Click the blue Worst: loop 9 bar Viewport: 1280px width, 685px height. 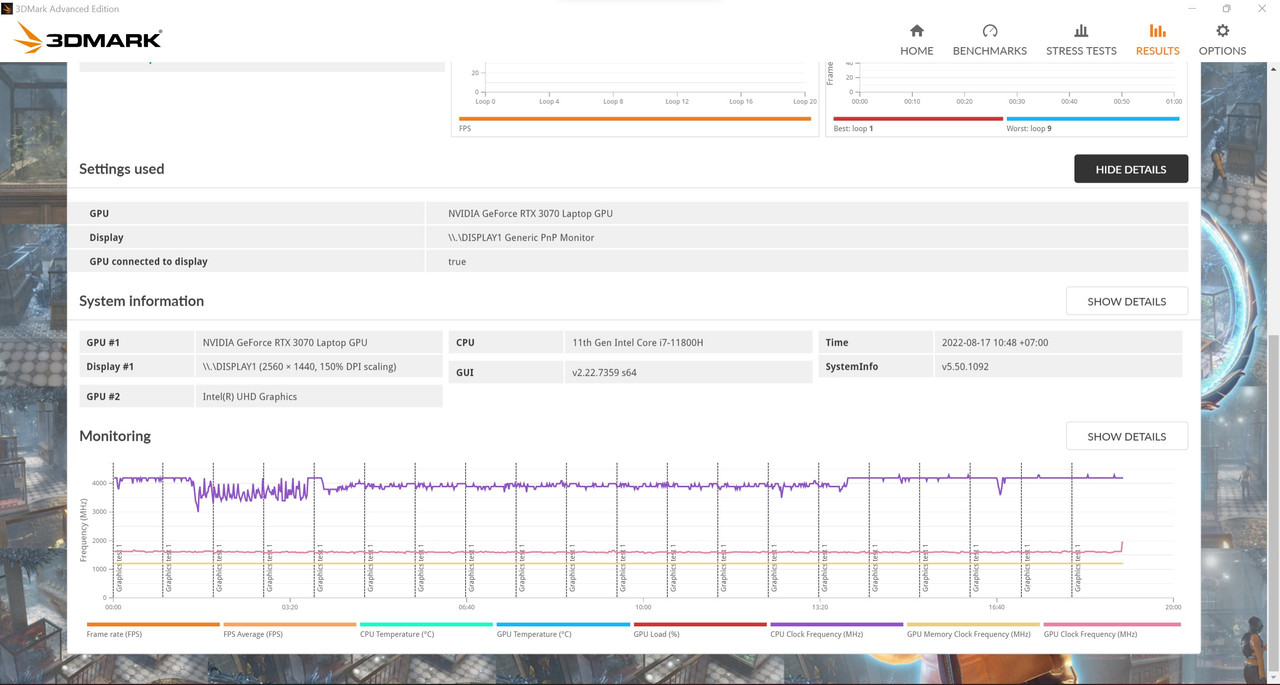tap(1093, 118)
